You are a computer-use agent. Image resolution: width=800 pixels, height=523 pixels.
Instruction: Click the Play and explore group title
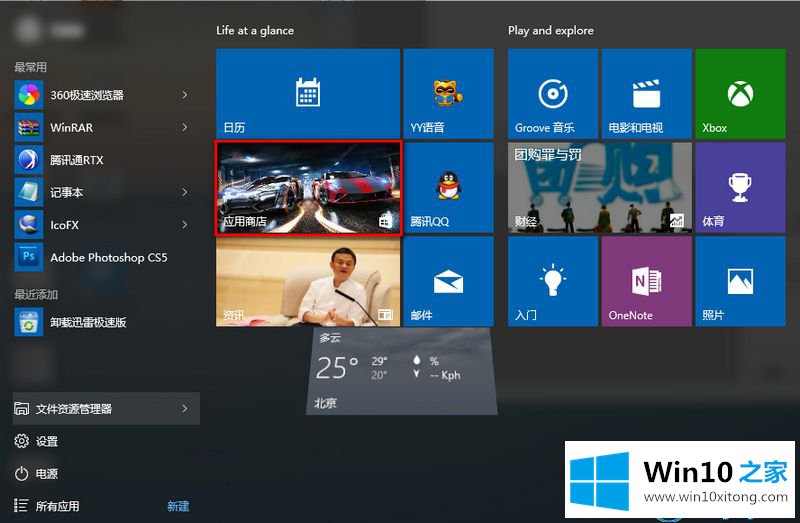pos(551,31)
